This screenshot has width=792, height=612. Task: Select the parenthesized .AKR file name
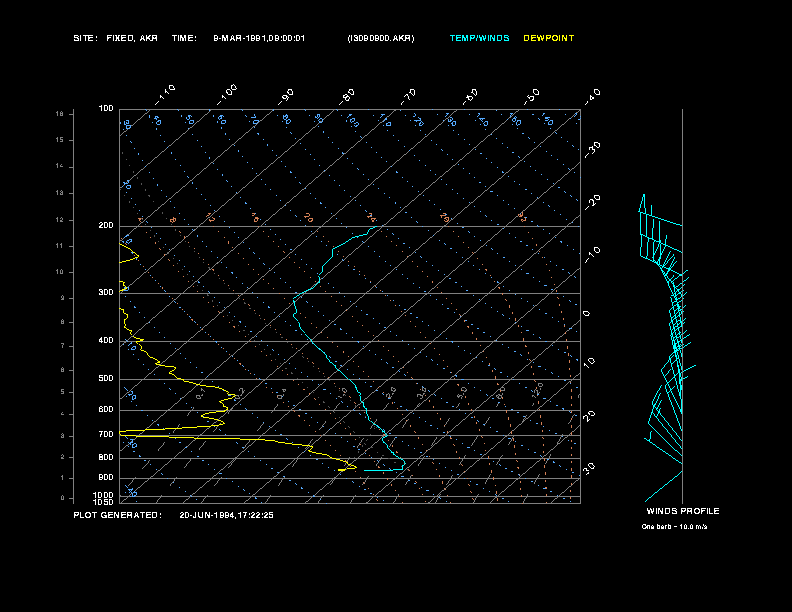(x=381, y=38)
